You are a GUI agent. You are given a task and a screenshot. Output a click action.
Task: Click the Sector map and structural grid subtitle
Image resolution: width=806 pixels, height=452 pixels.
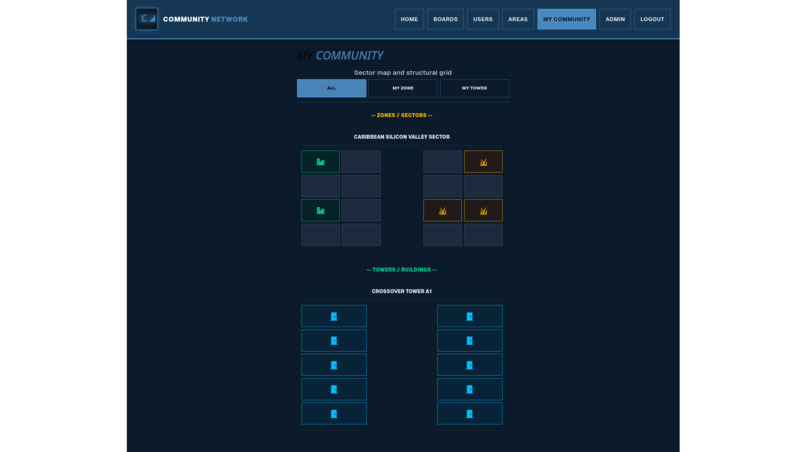tap(403, 73)
